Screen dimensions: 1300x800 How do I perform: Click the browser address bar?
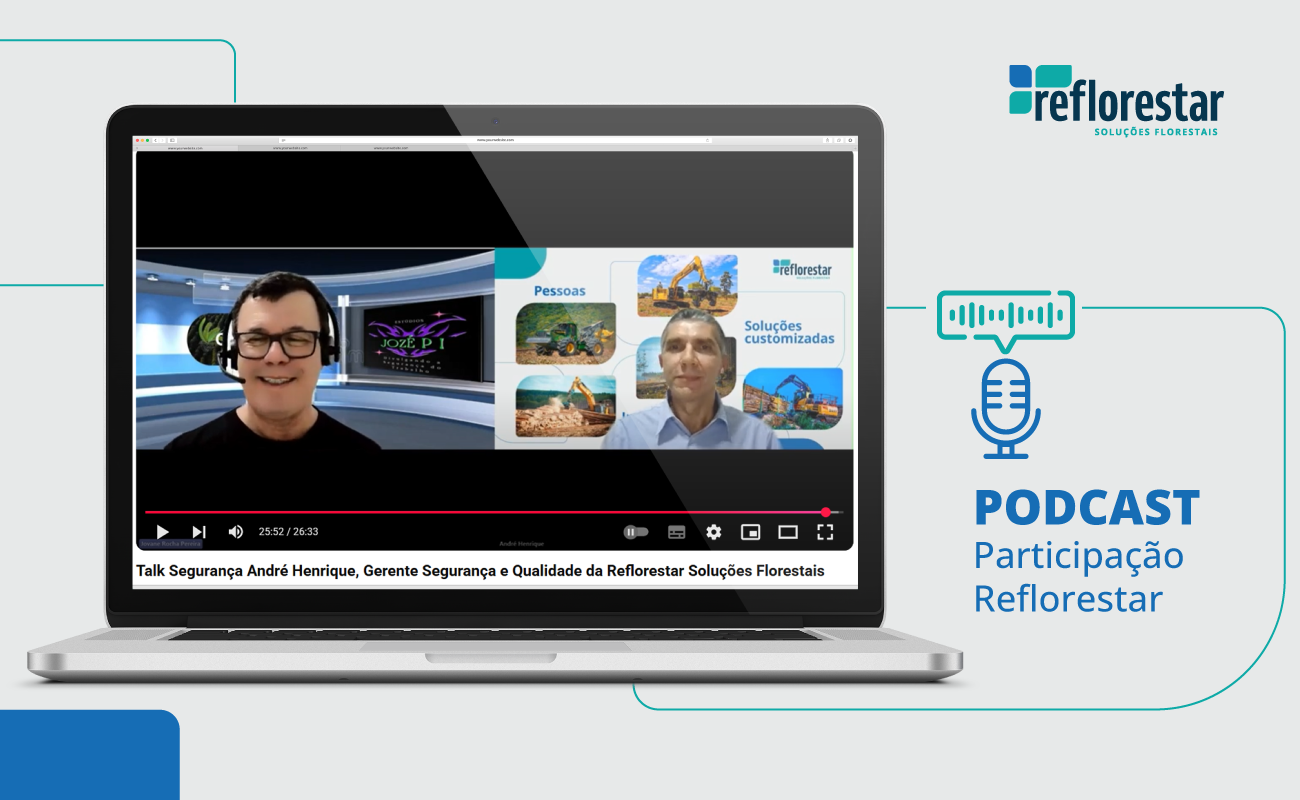click(496, 140)
